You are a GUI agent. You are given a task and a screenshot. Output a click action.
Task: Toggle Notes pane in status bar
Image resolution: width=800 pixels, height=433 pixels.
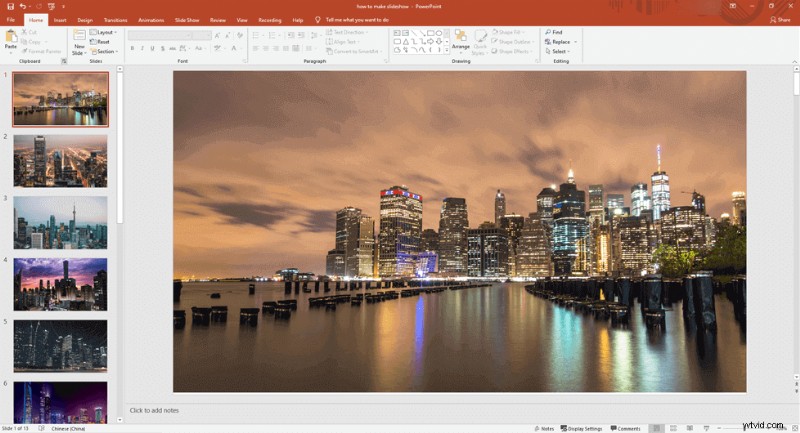544,428
